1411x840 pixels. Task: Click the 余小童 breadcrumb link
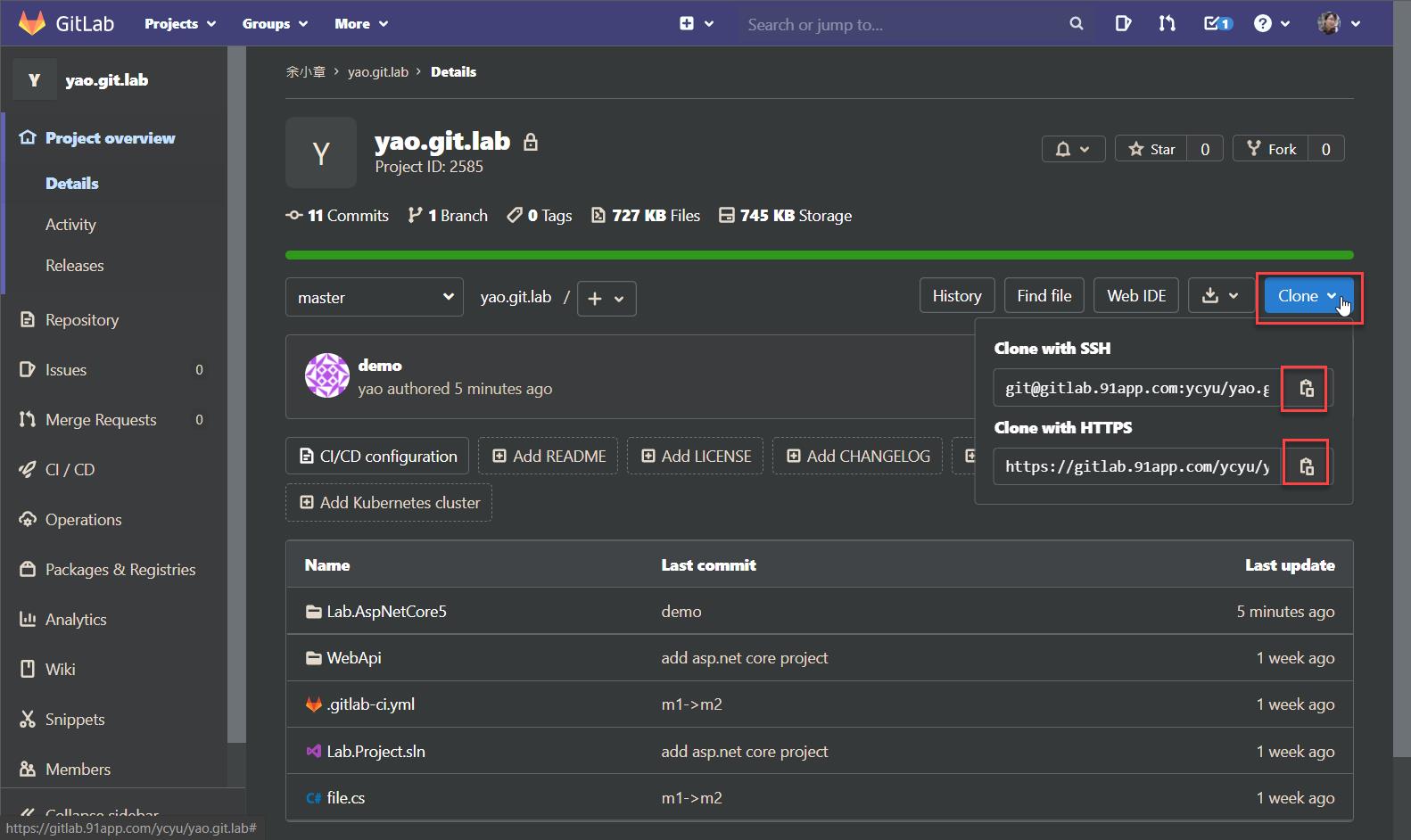[305, 72]
